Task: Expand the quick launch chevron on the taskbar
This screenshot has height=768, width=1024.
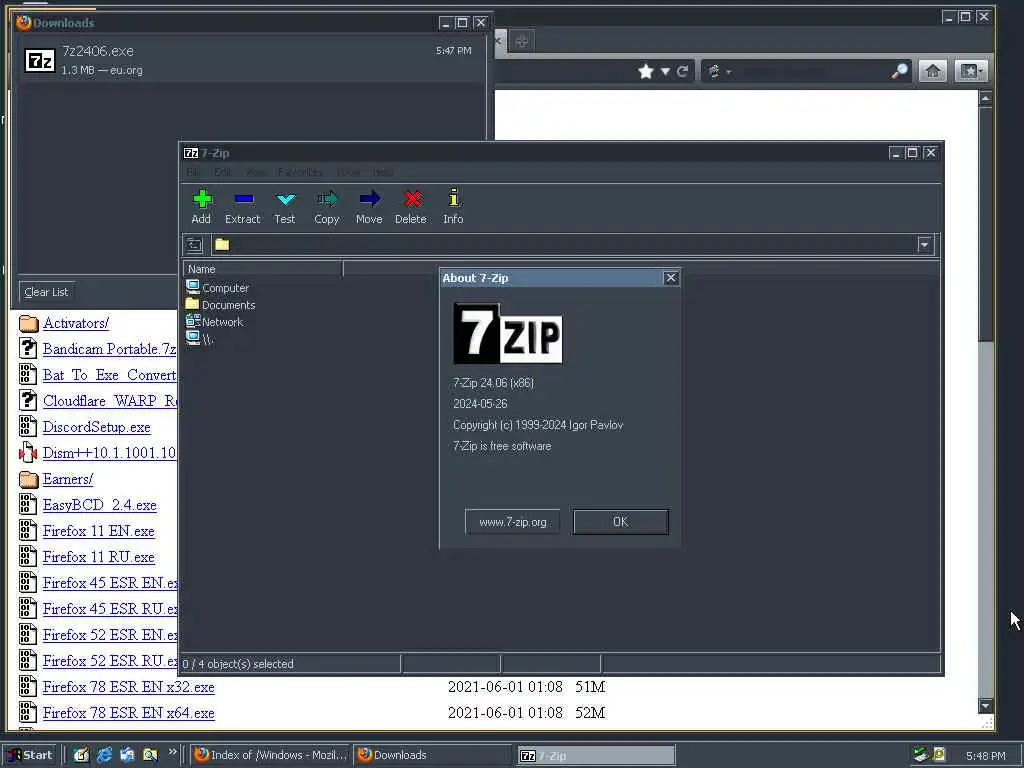Action: (x=172, y=752)
